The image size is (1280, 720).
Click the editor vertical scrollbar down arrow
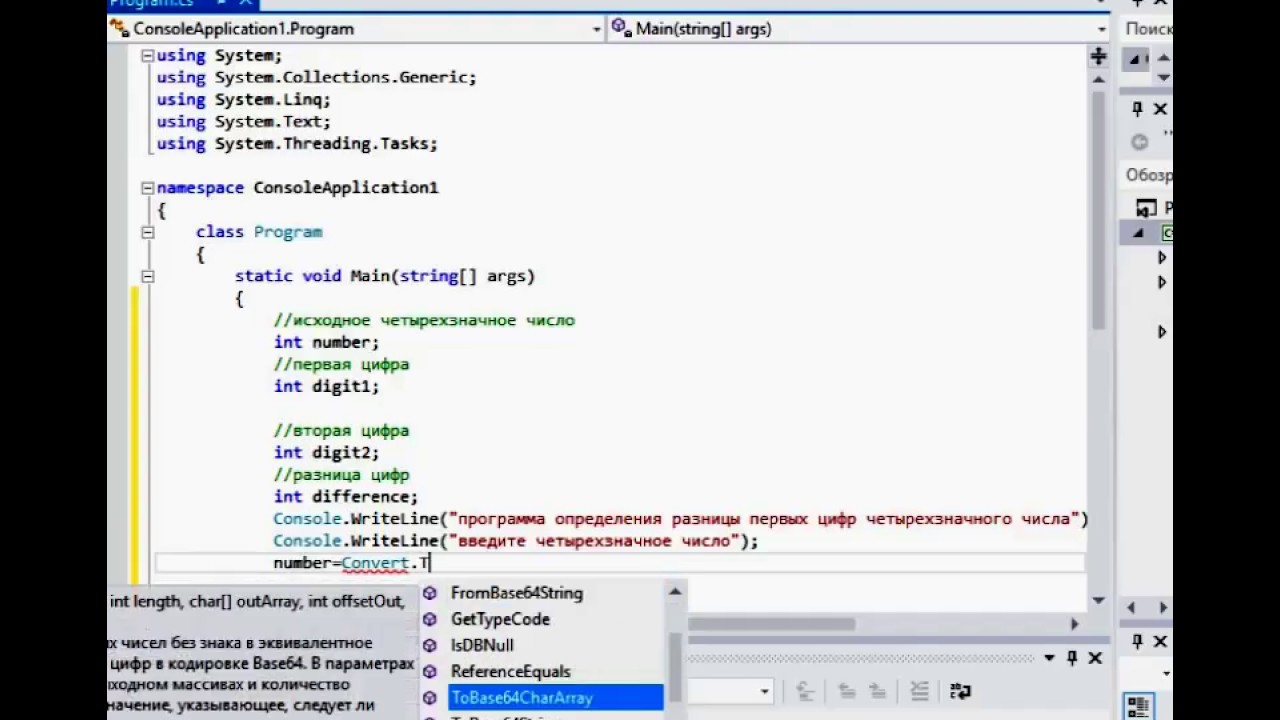(1098, 600)
